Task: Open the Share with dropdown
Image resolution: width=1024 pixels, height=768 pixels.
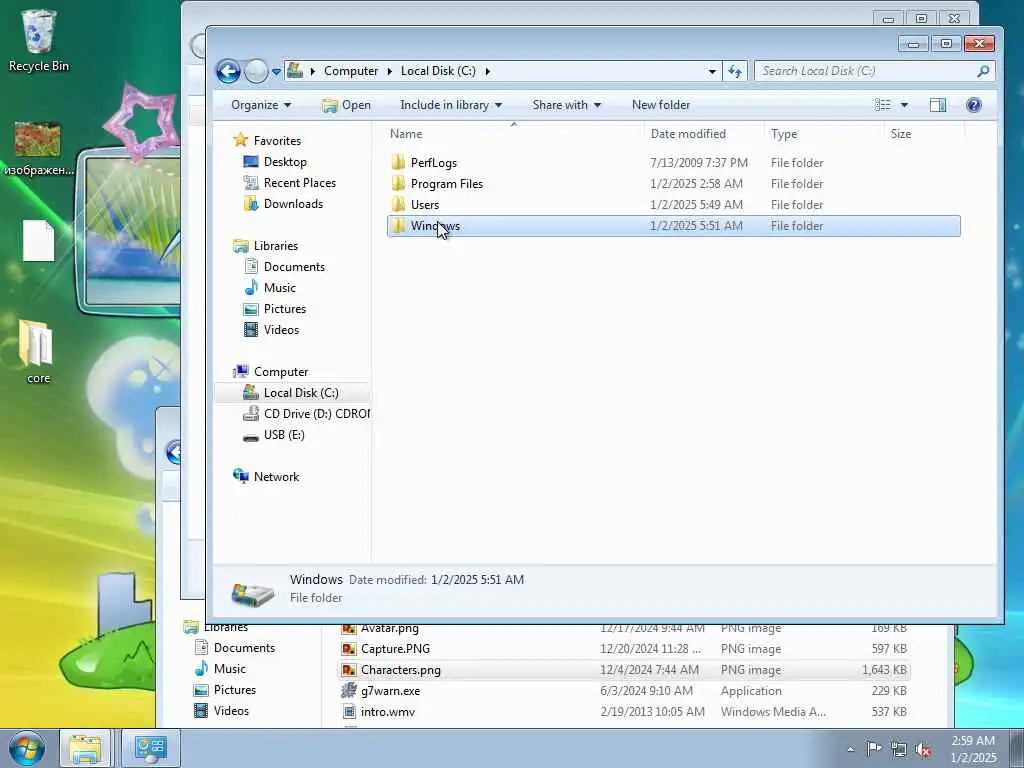Action: tap(566, 105)
